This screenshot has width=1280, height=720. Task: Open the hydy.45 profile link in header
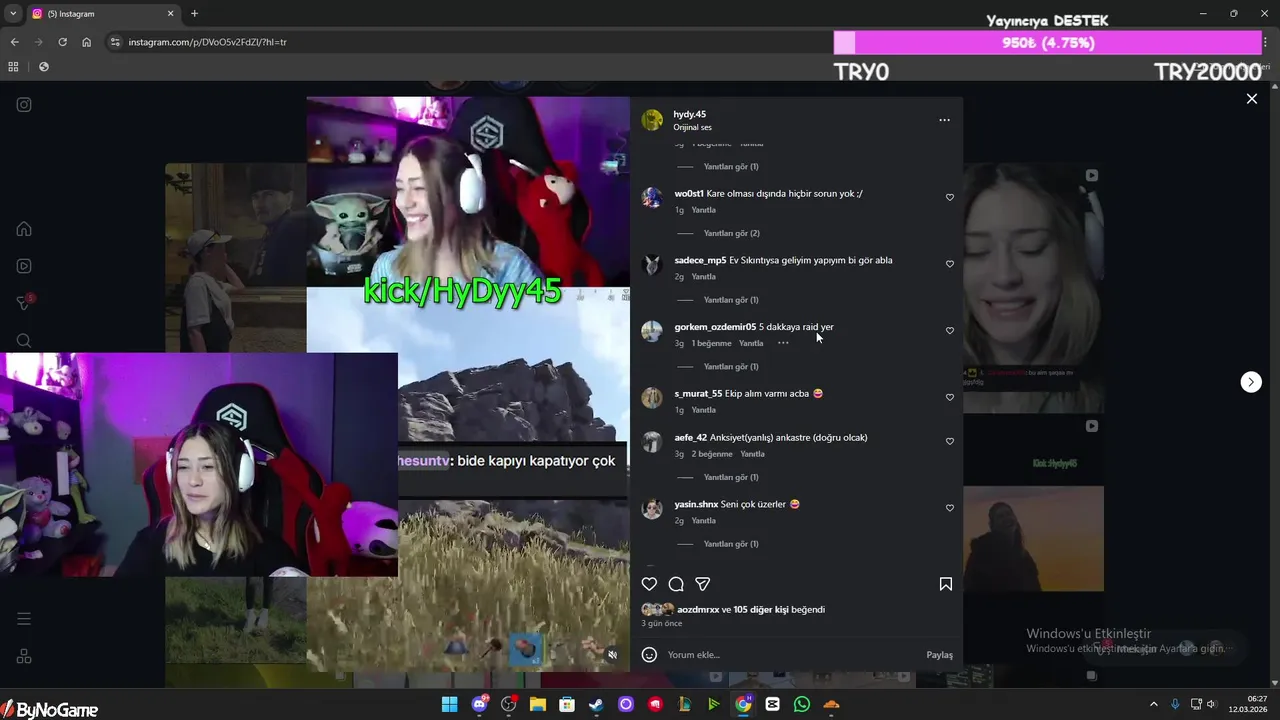pyautogui.click(x=690, y=114)
